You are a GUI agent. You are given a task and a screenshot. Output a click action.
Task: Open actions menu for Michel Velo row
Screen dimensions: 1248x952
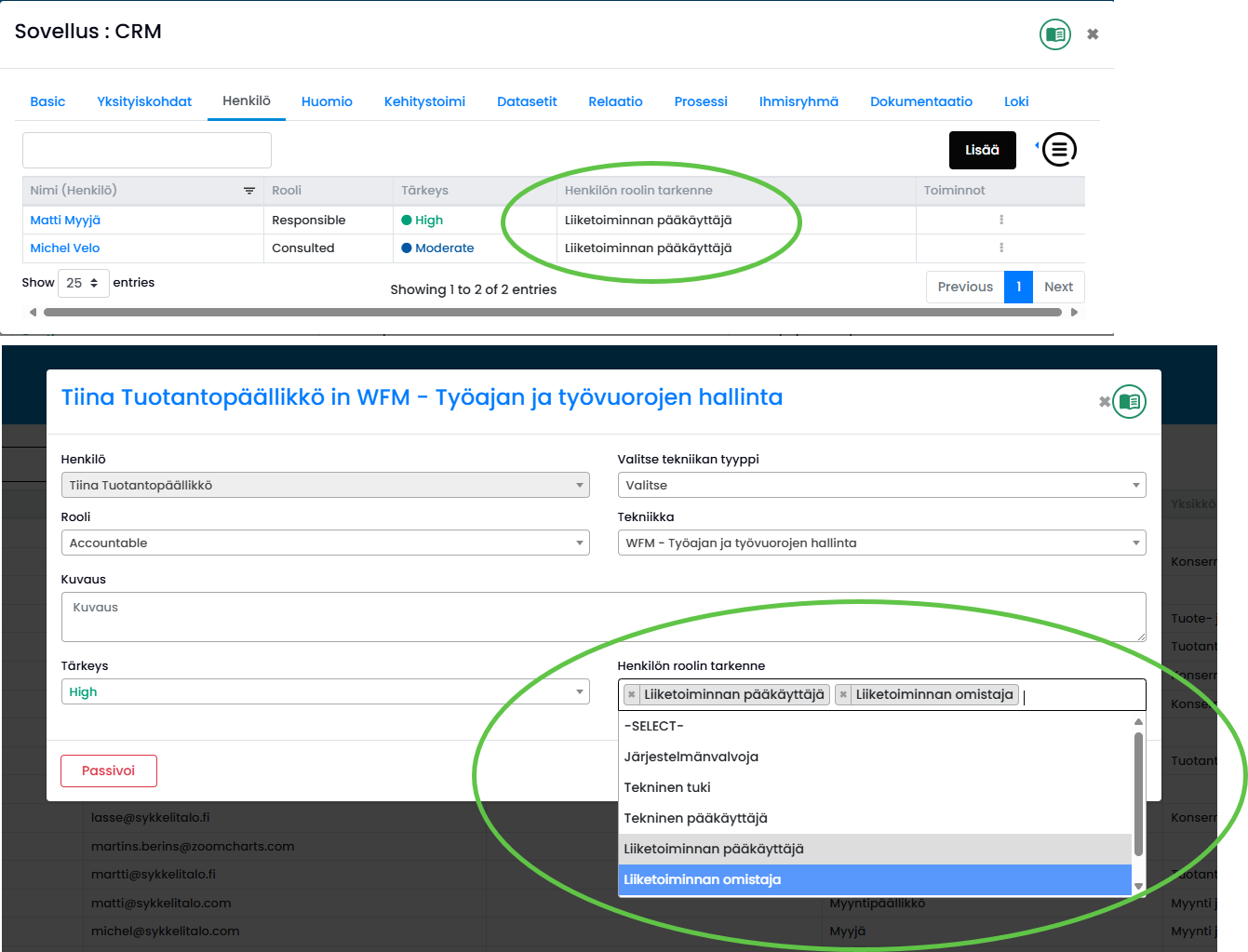(x=1001, y=248)
